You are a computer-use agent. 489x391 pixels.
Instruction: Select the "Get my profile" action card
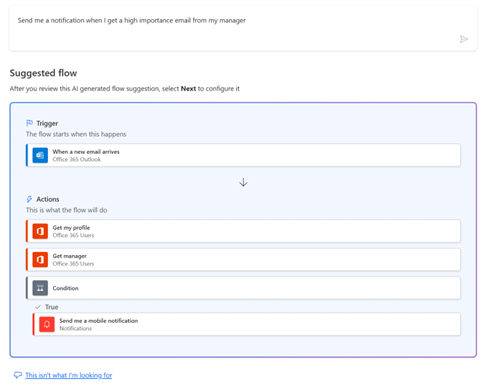click(243, 231)
